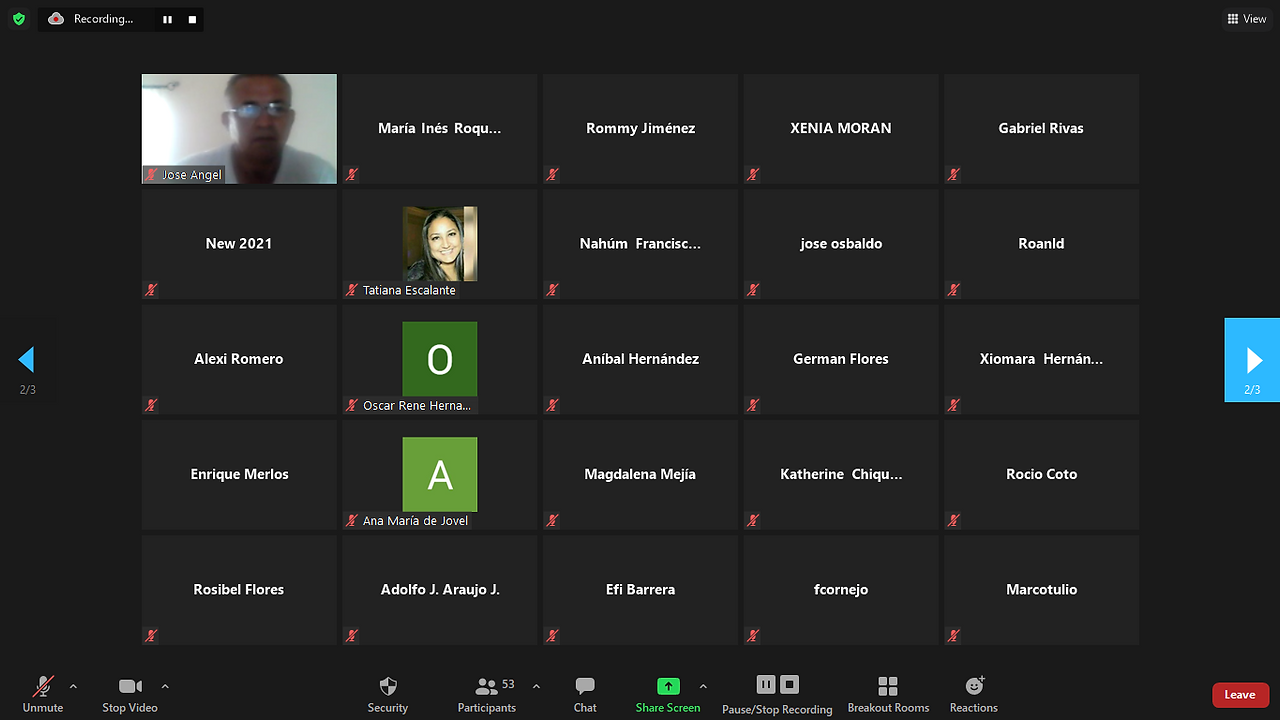Click muted mic icon on Aníbal Hernández tile
1280x720 pixels.
[x=552, y=405]
